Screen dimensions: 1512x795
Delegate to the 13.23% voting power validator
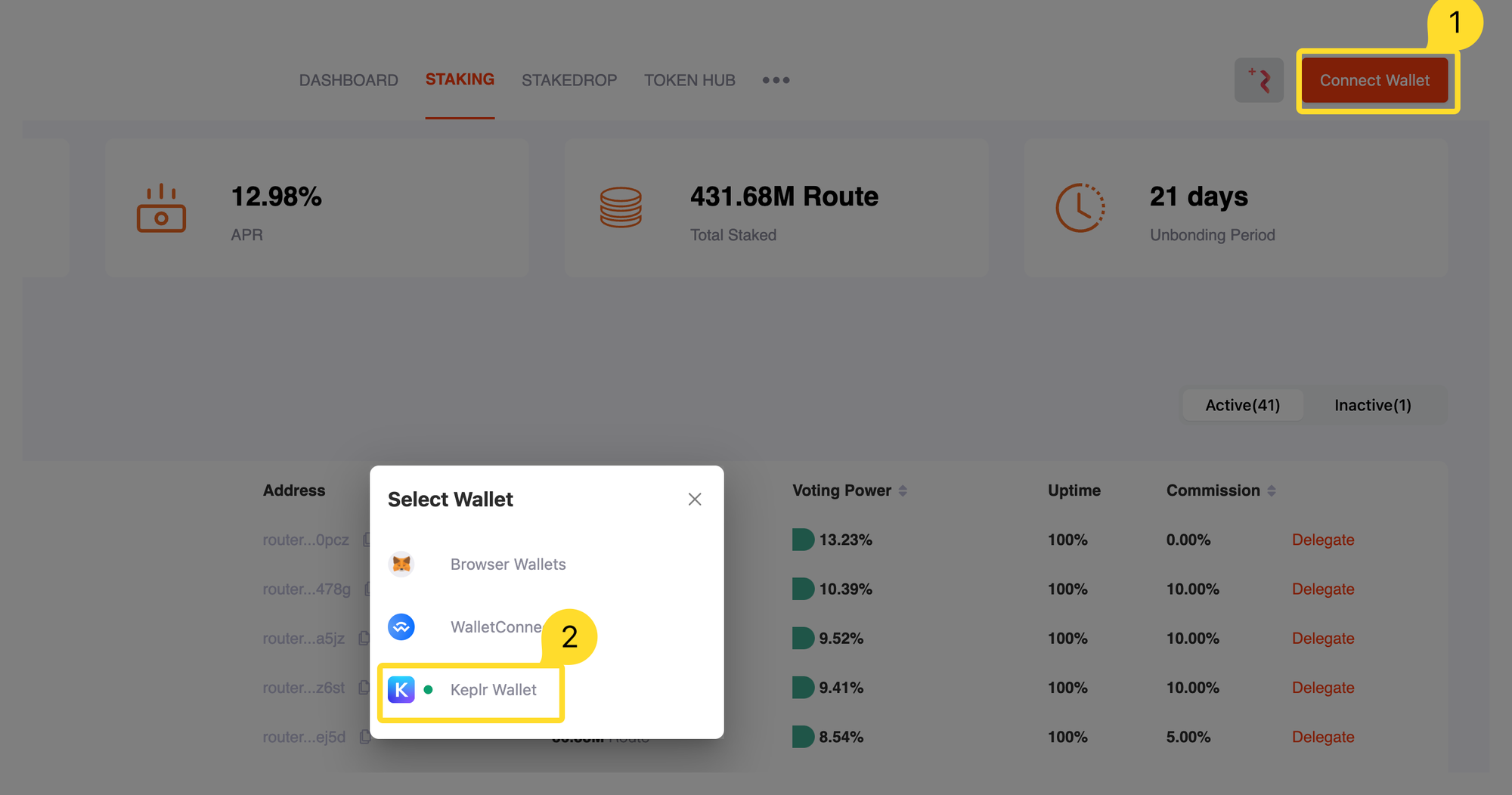tap(1322, 540)
